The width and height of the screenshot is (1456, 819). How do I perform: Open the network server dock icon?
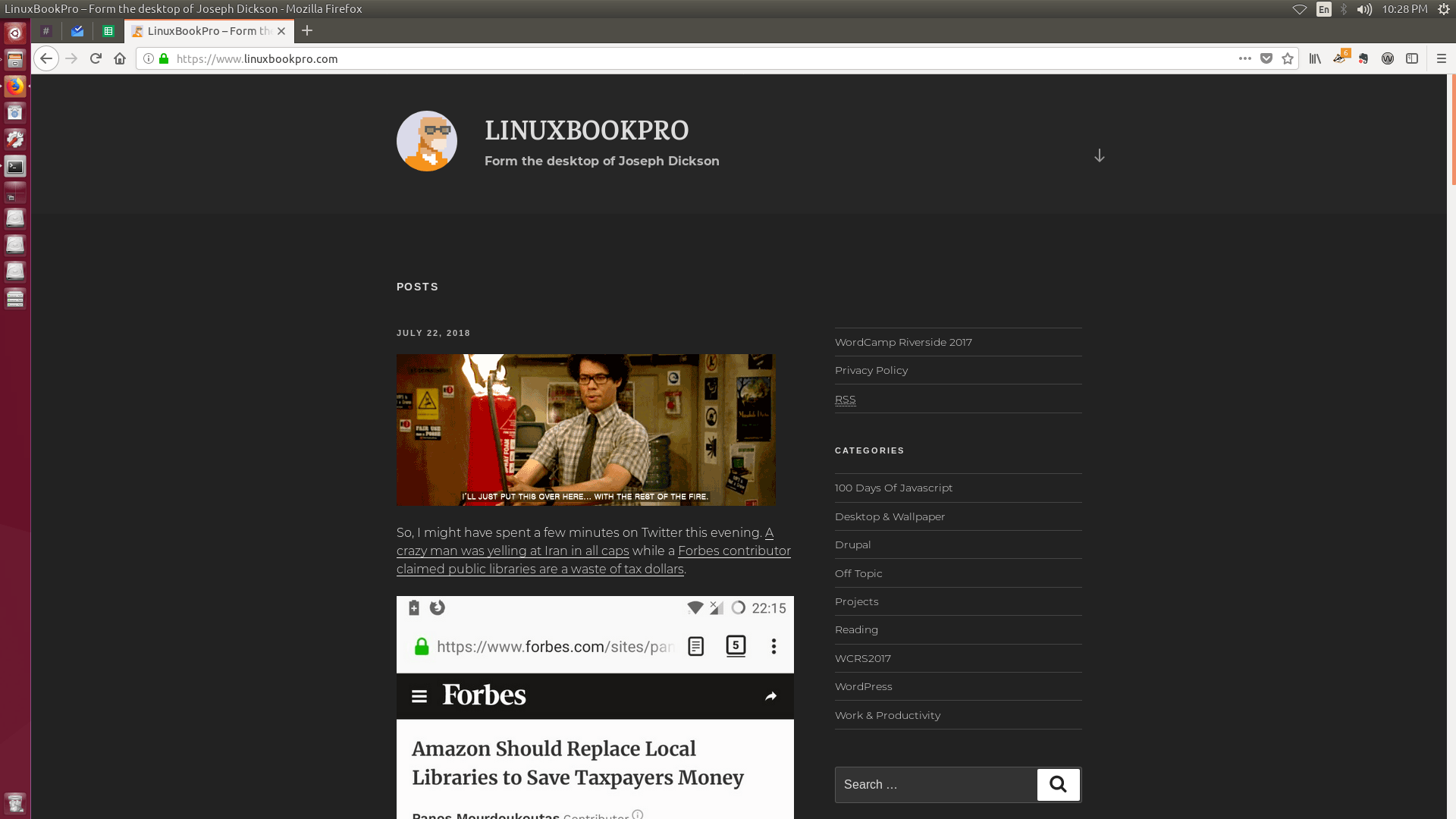15,299
